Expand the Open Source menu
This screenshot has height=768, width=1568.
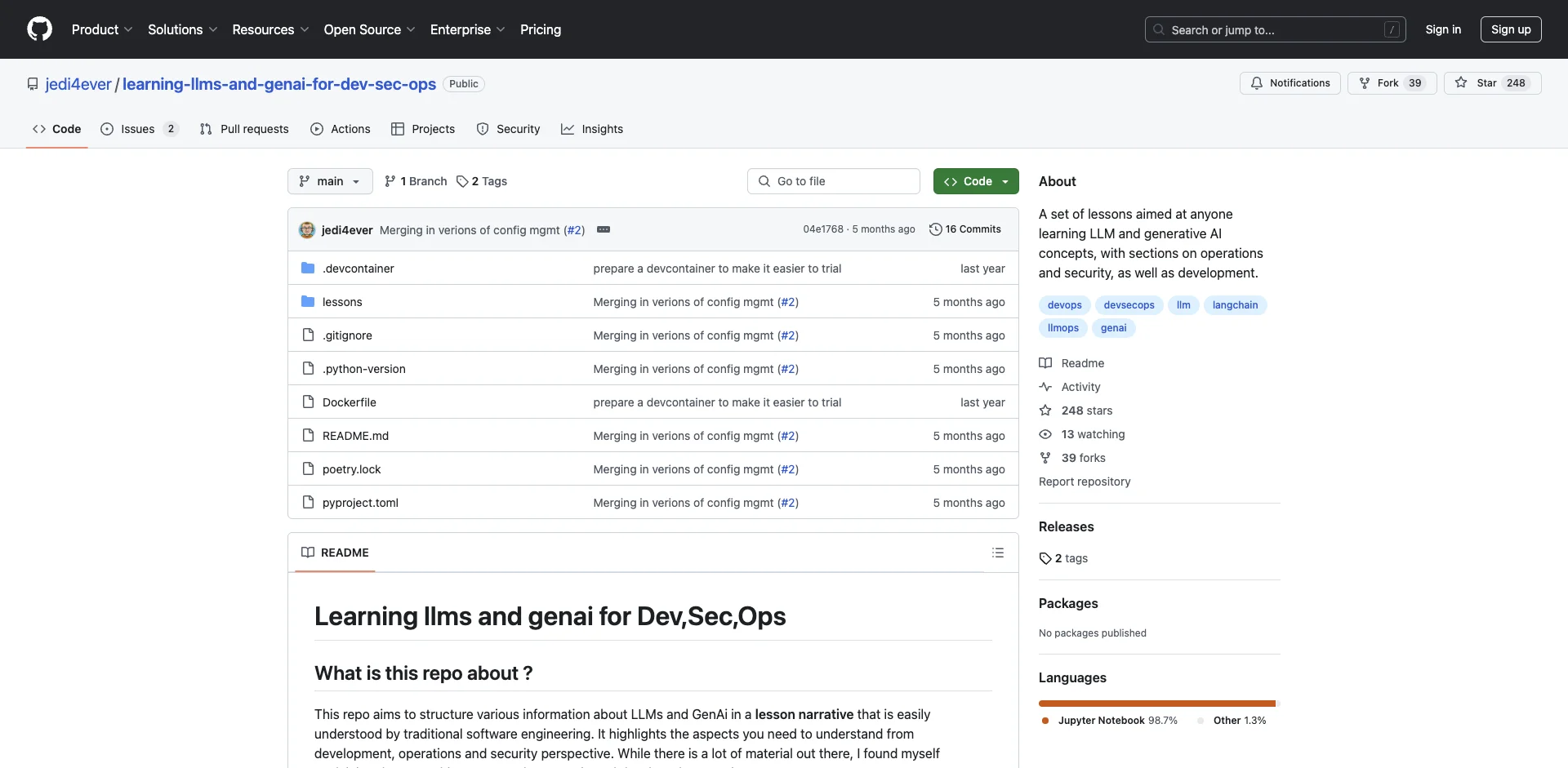(369, 29)
